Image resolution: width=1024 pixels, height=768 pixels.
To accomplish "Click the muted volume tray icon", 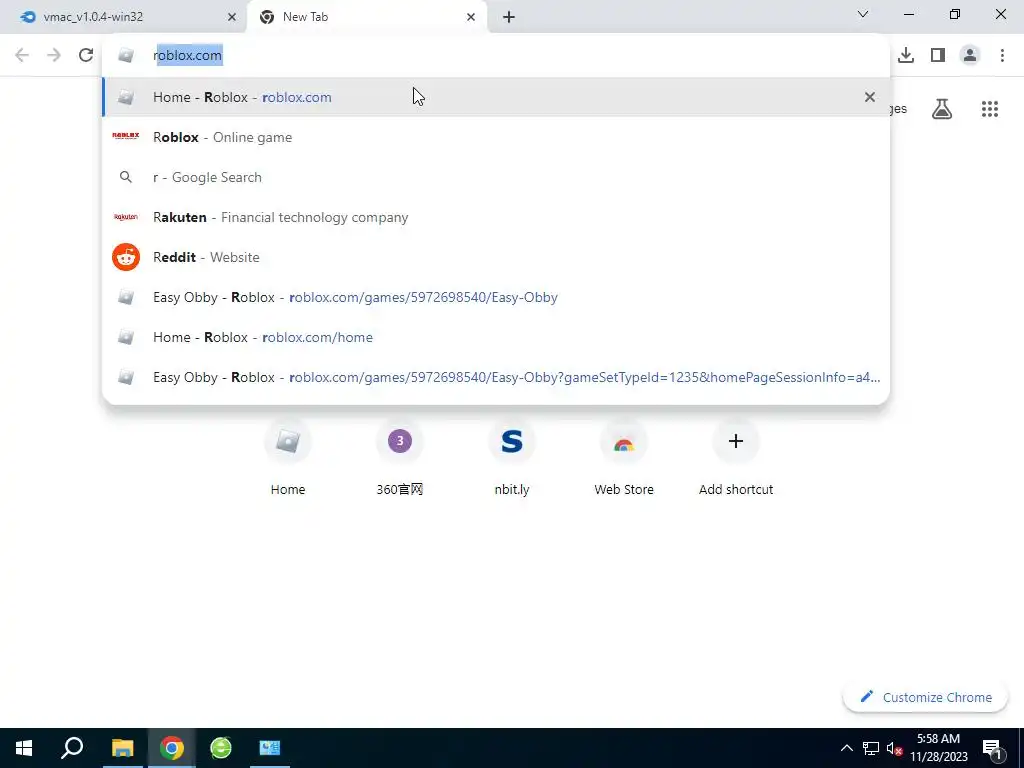I will tap(894, 748).
